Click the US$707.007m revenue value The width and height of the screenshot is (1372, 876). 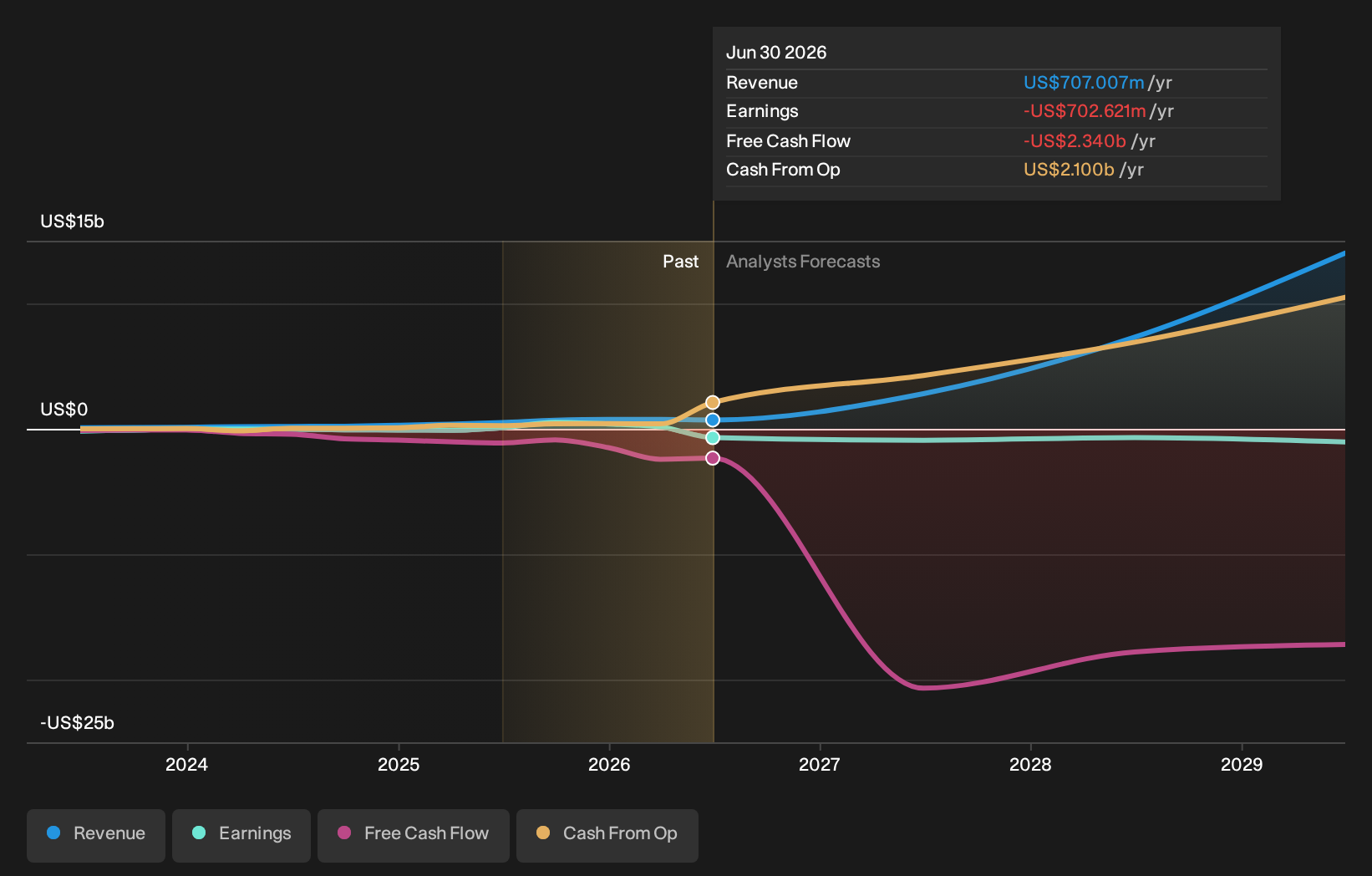coord(1084,83)
